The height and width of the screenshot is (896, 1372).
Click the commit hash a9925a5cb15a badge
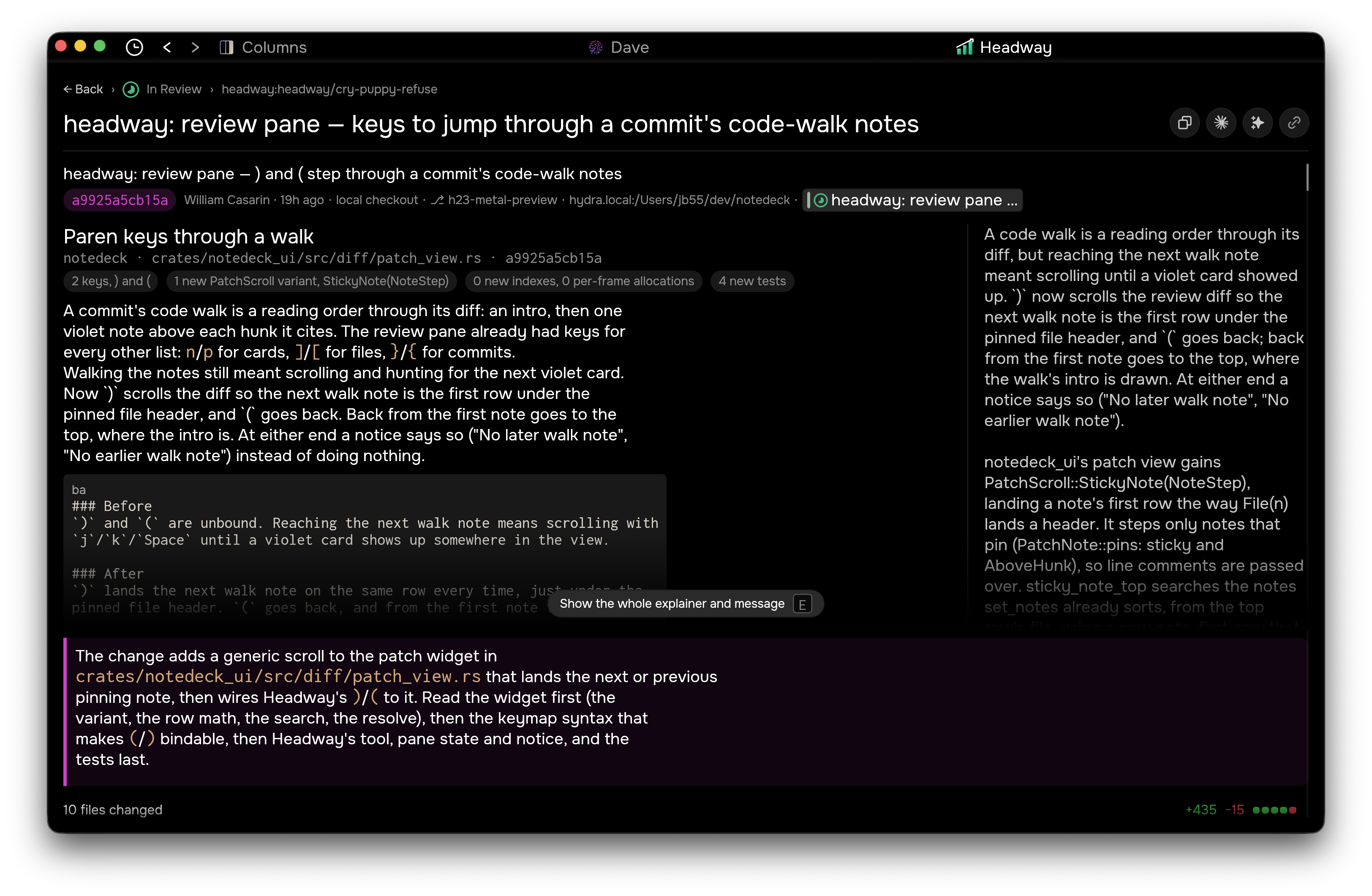120,200
